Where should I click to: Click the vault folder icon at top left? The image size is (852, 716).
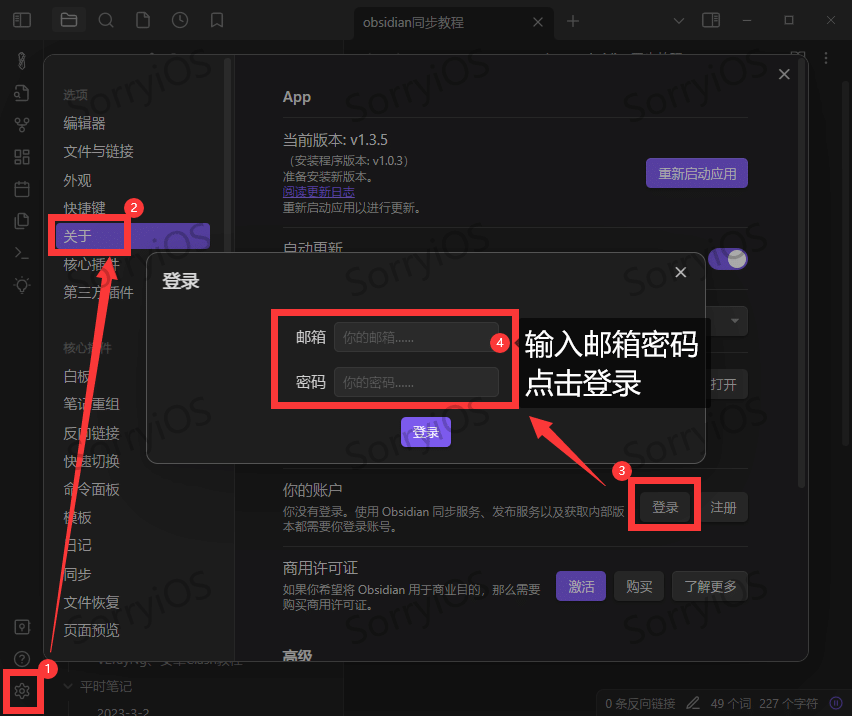coord(68,19)
